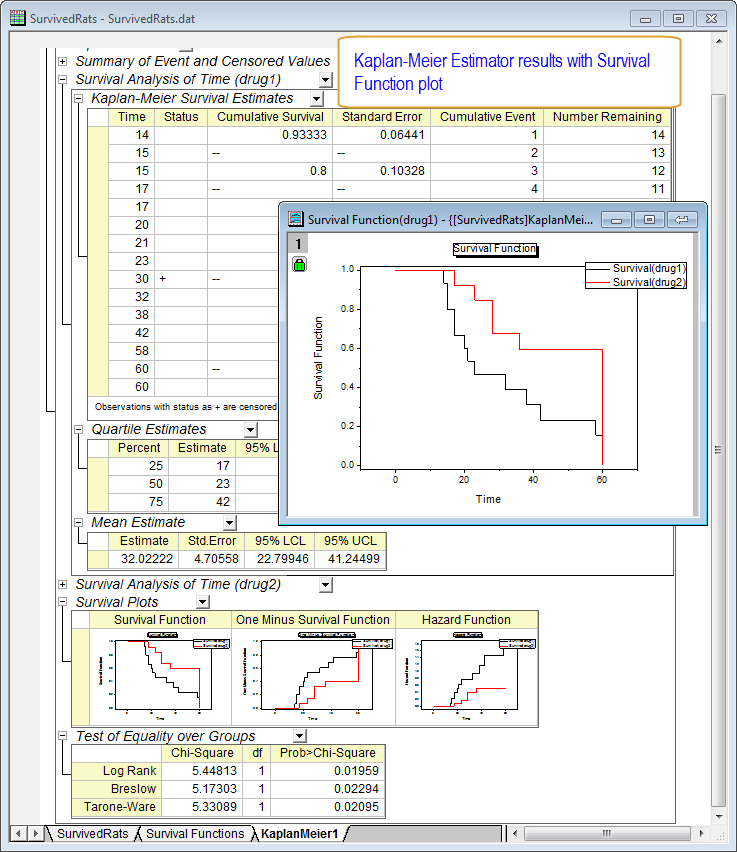Click the Time axis title in graph
This screenshot has width=737, height=852.
coord(488,499)
